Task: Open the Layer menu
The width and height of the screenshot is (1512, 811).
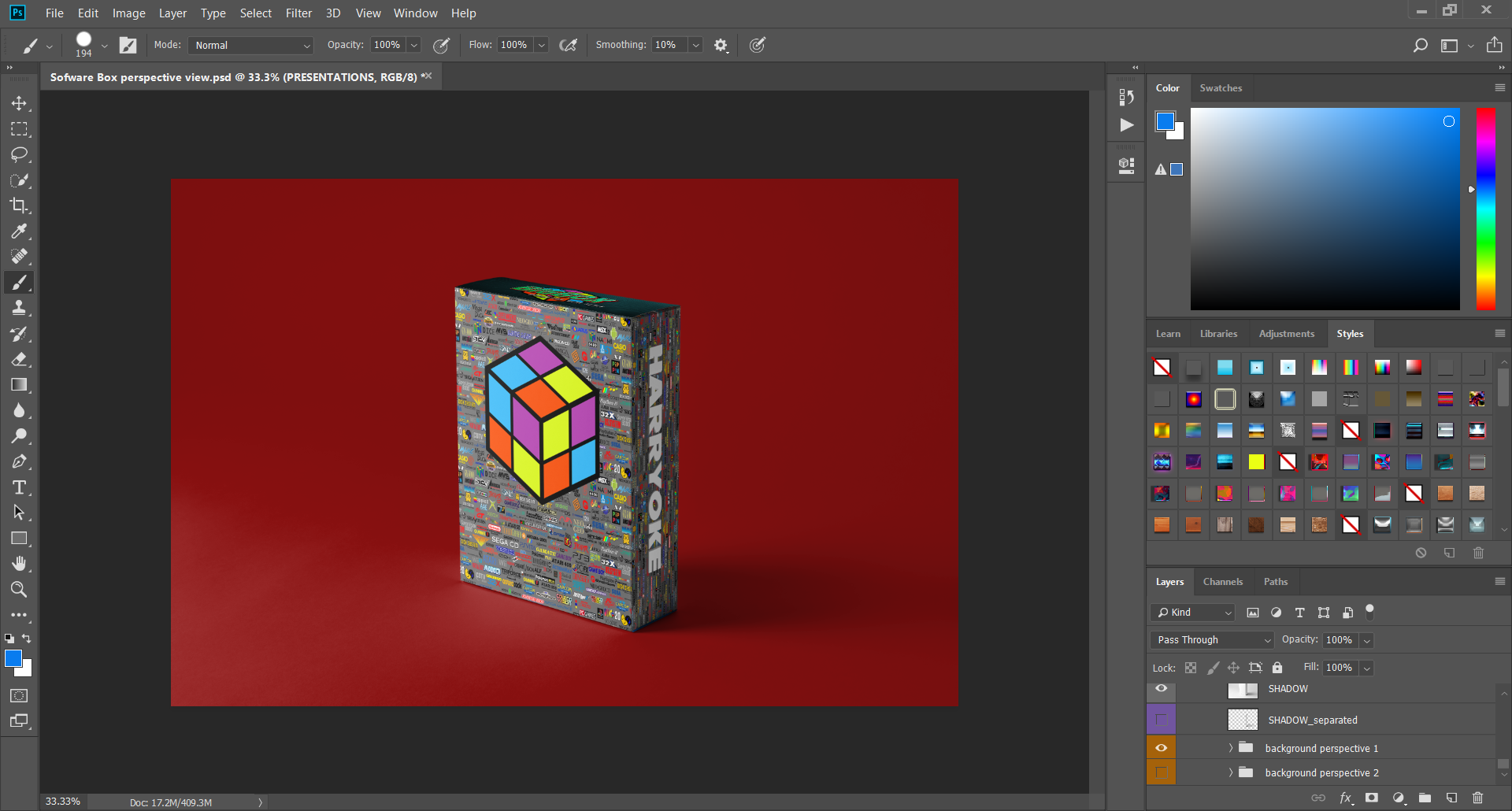Action: pos(172,13)
